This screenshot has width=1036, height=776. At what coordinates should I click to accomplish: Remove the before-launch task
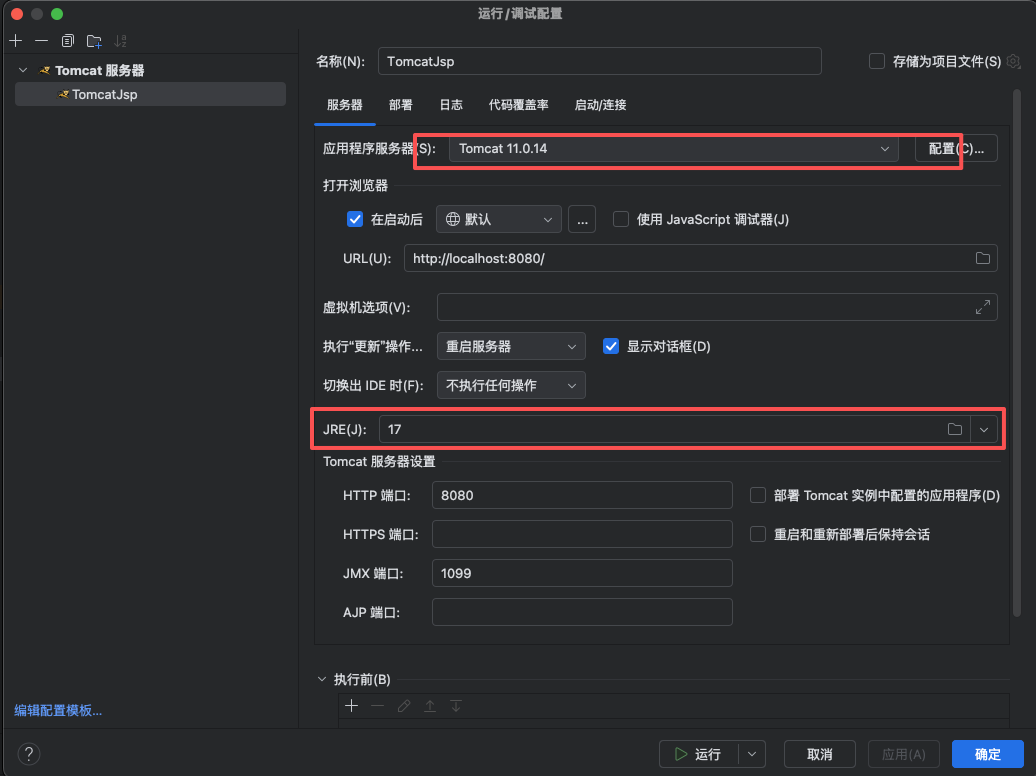[377, 706]
